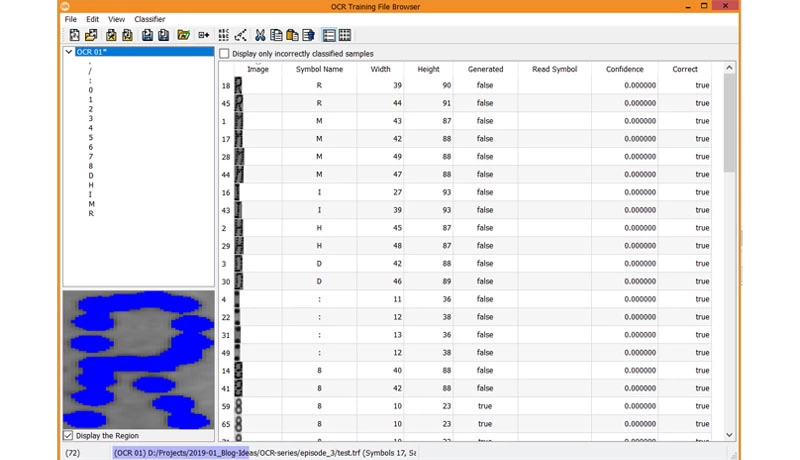The width and height of the screenshot is (800, 460).
Task: Switch to the thumbnail grid view icon
Action: click(345, 35)
